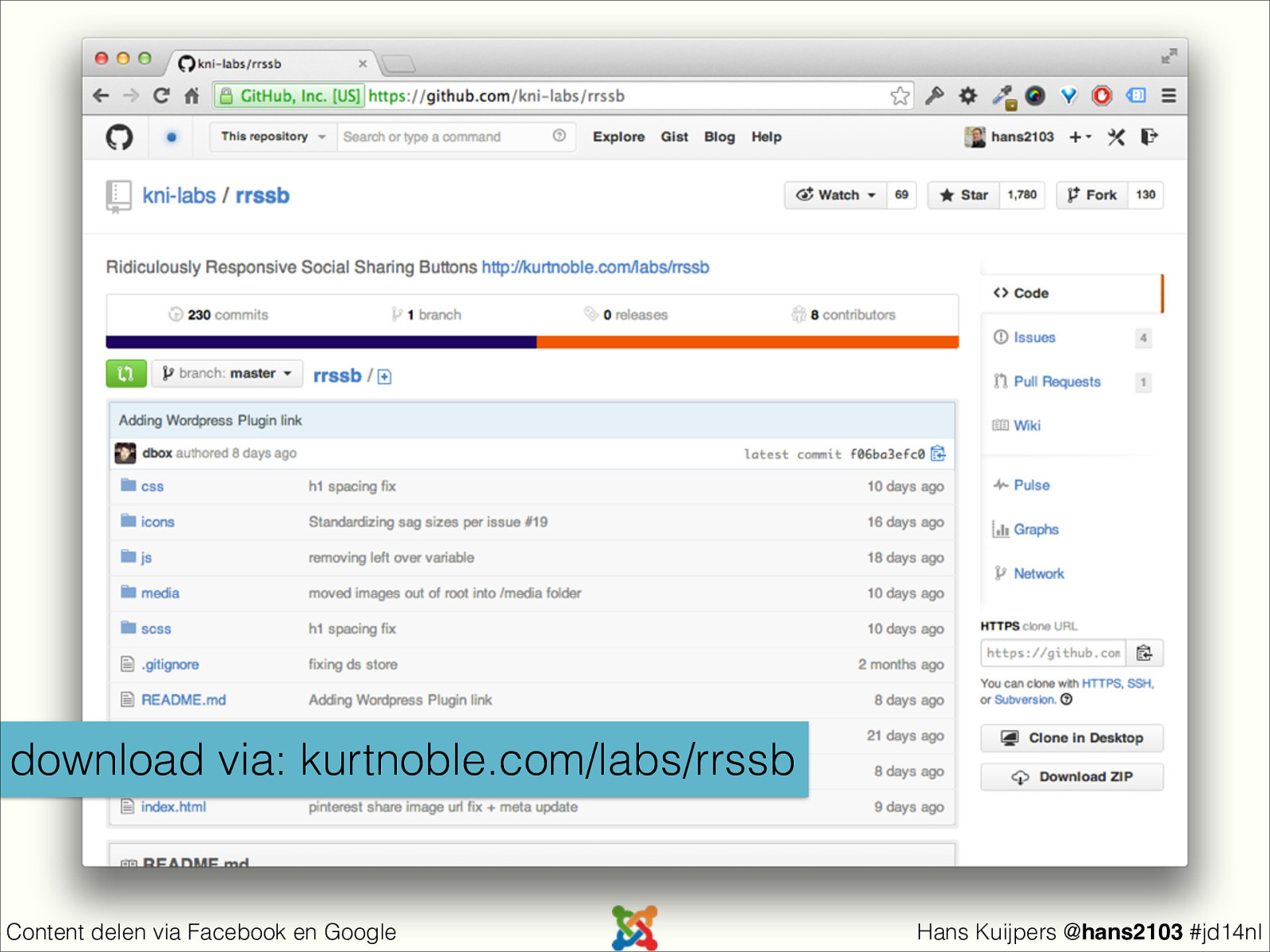Screen dimensions: 1270x952
Task: Open the scss folder
Action: click(x=156, y=629)
